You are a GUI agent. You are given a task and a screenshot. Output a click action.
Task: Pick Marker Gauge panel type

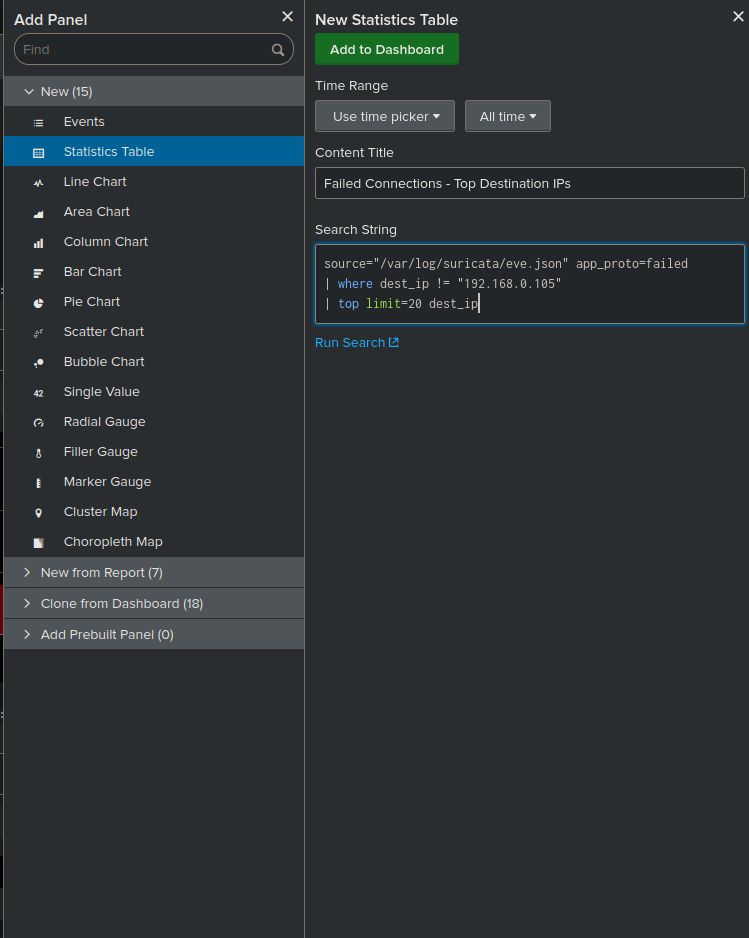coord(154,482)
